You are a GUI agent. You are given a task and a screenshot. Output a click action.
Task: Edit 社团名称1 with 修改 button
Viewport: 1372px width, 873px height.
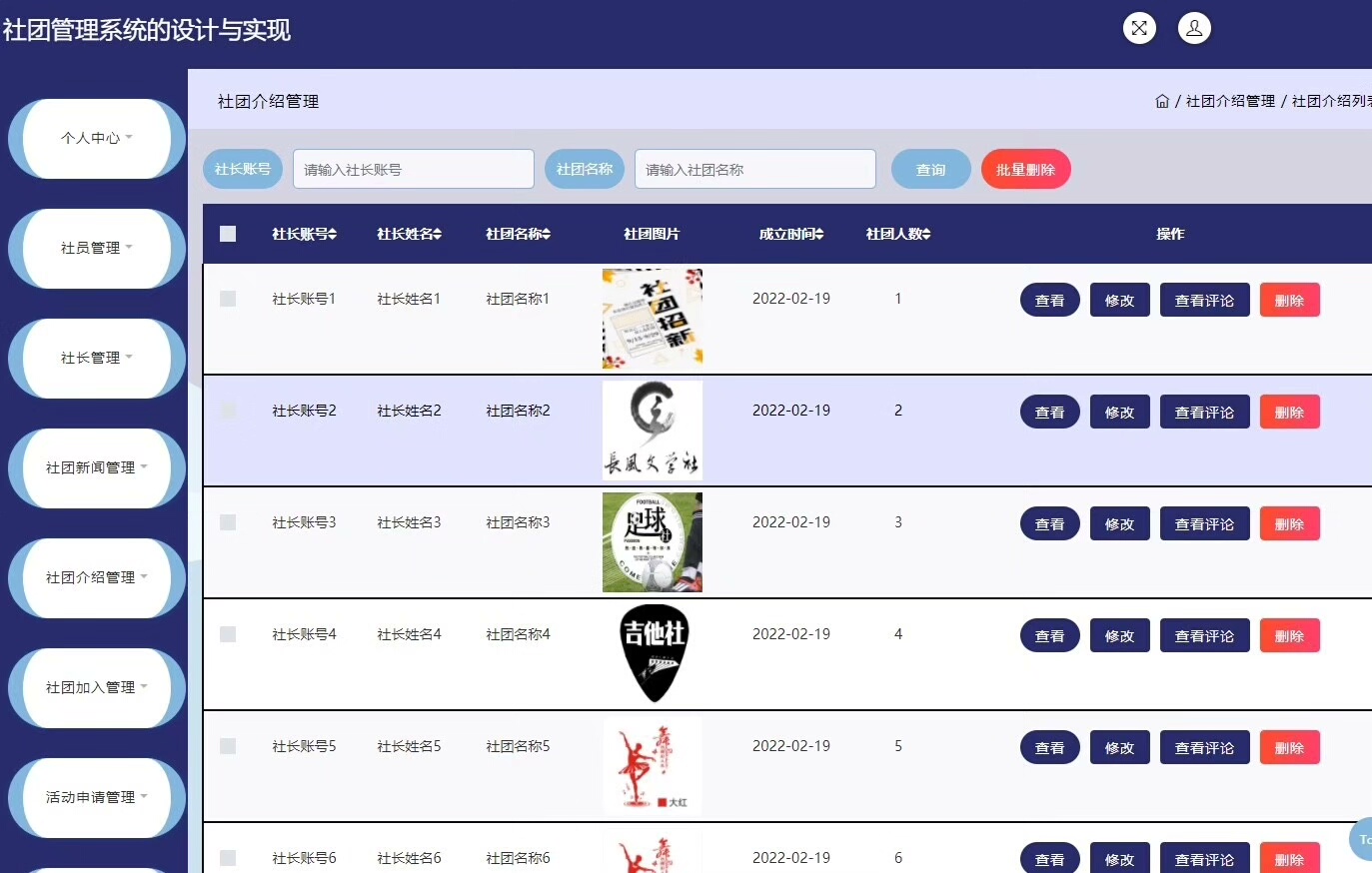(1120, 301)
